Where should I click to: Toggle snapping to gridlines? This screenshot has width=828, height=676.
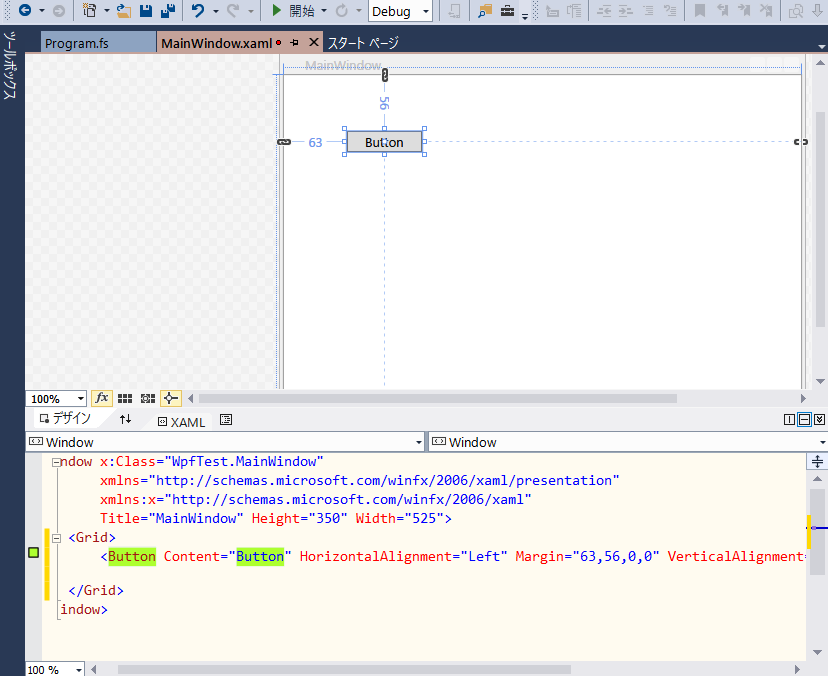(148, 399)
